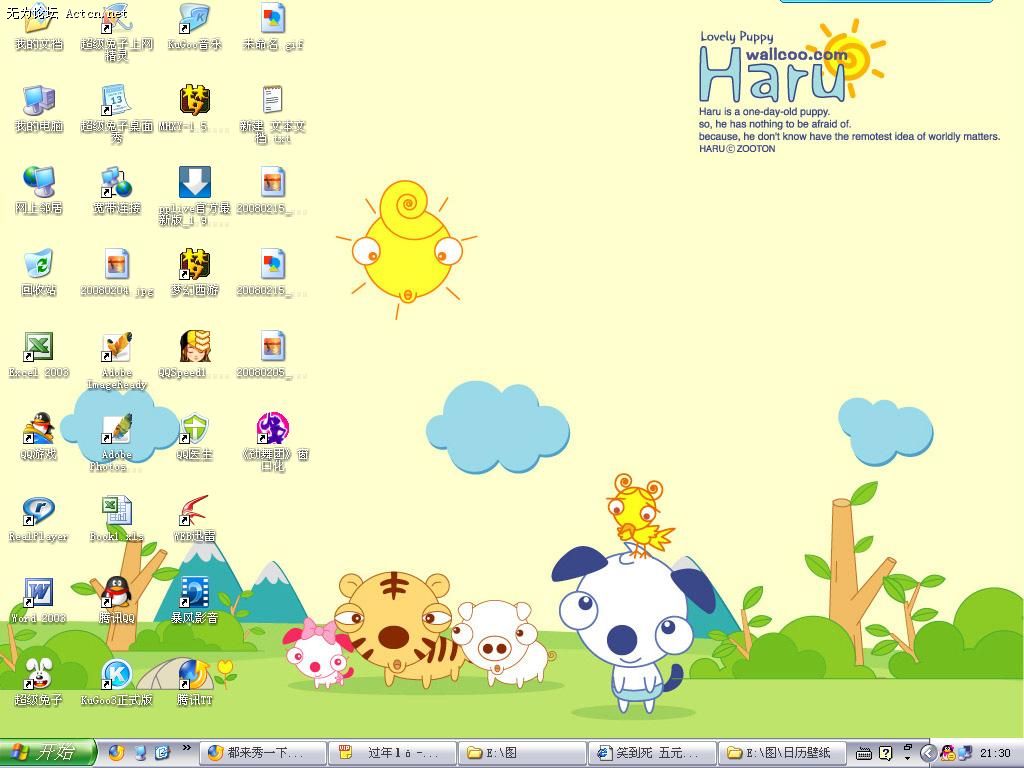Launch KuGoo音乐 desktop shortcut
Image resolution: width=1024 pixels, height=768 pixels.
pyautogui.click(x=195, y=26)
